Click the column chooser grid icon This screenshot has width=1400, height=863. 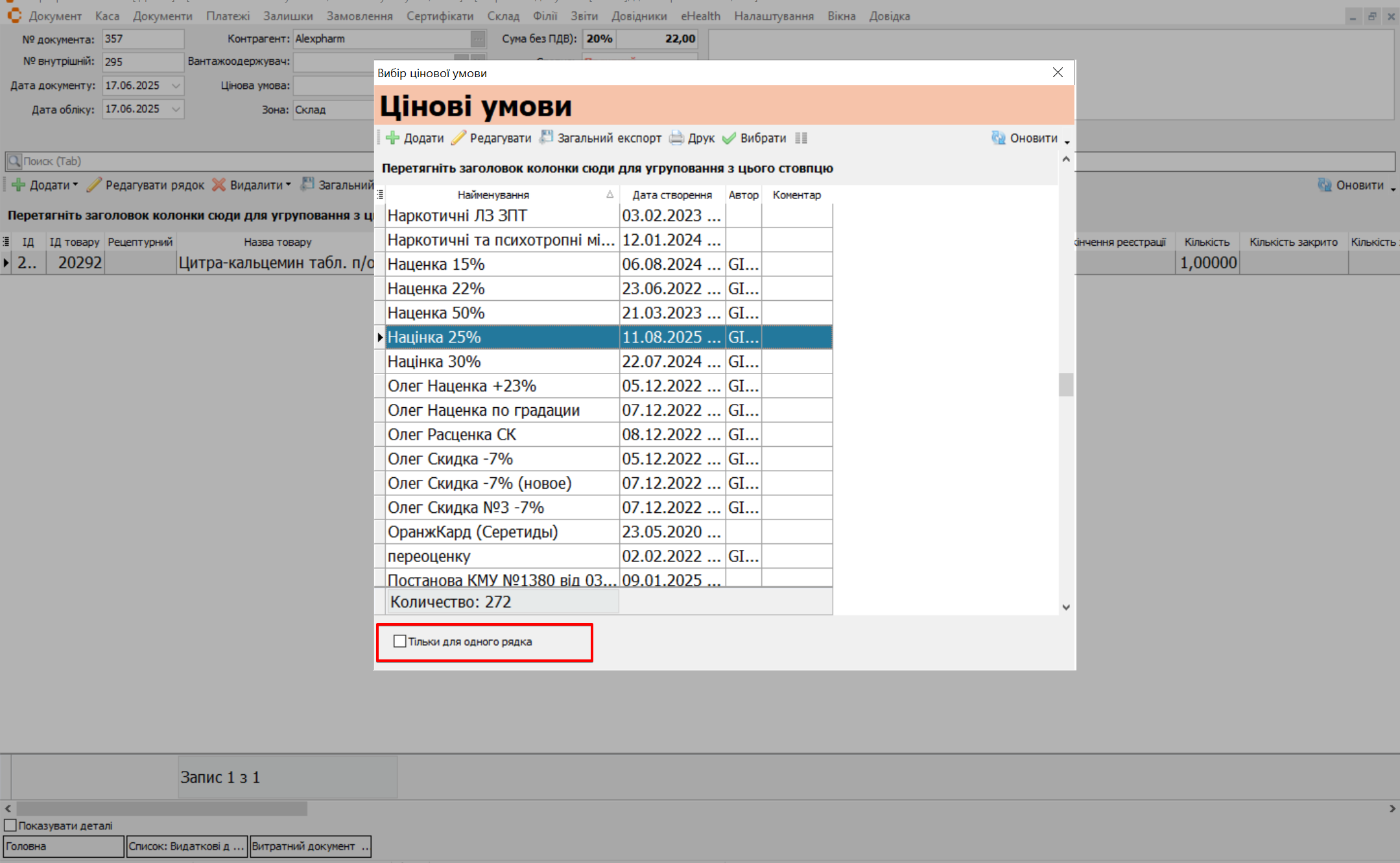[x=801, y=138]
